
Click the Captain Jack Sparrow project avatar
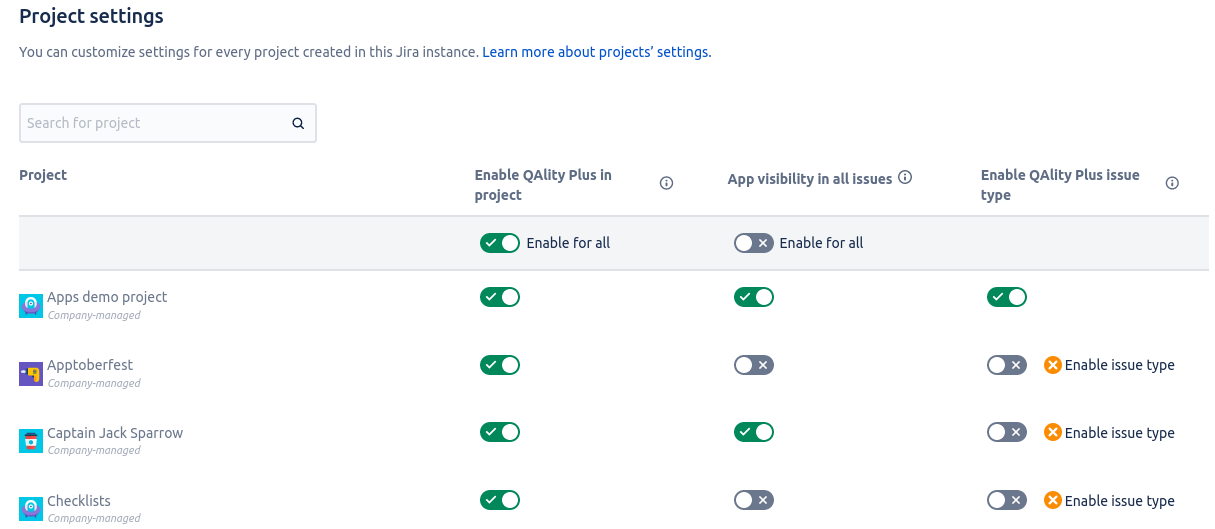tap(31, 441)
